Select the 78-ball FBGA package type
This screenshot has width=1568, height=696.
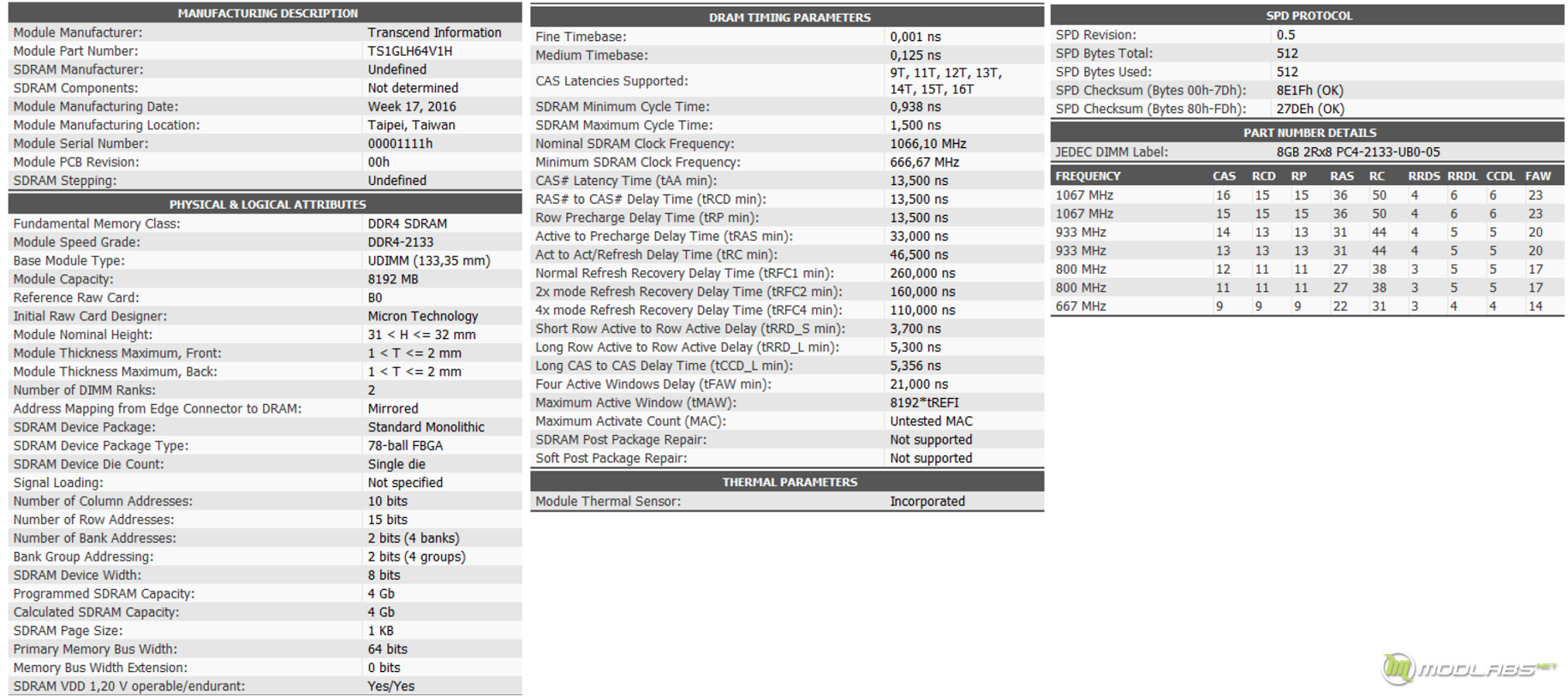pyautogui.click(x=405, y=446)
